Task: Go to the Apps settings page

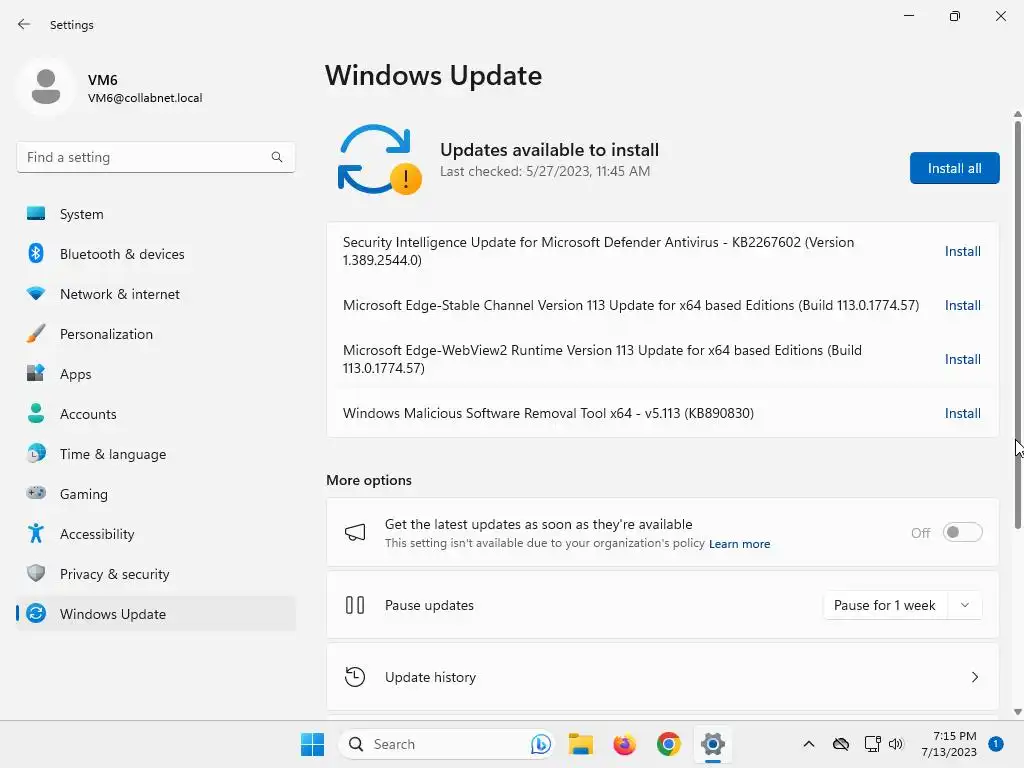Action: tap(155, 374)
